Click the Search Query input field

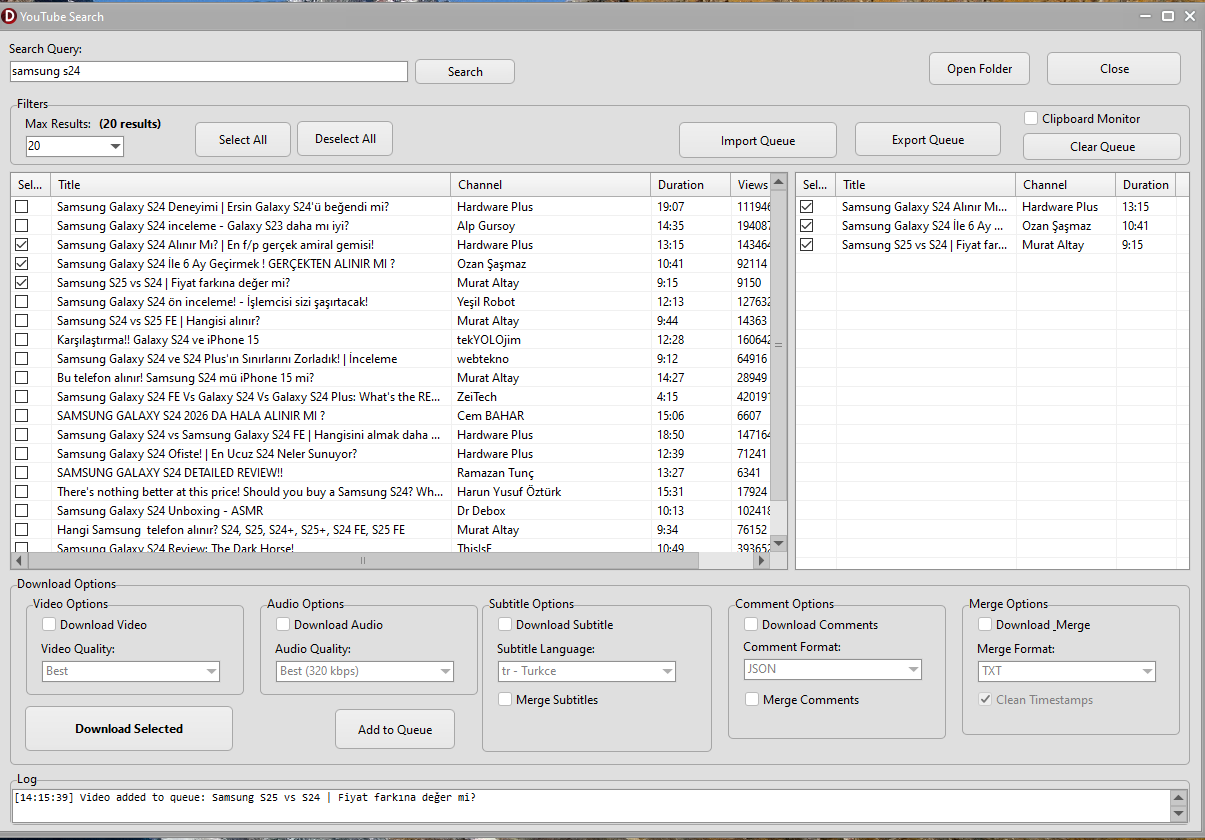point(209,71)
